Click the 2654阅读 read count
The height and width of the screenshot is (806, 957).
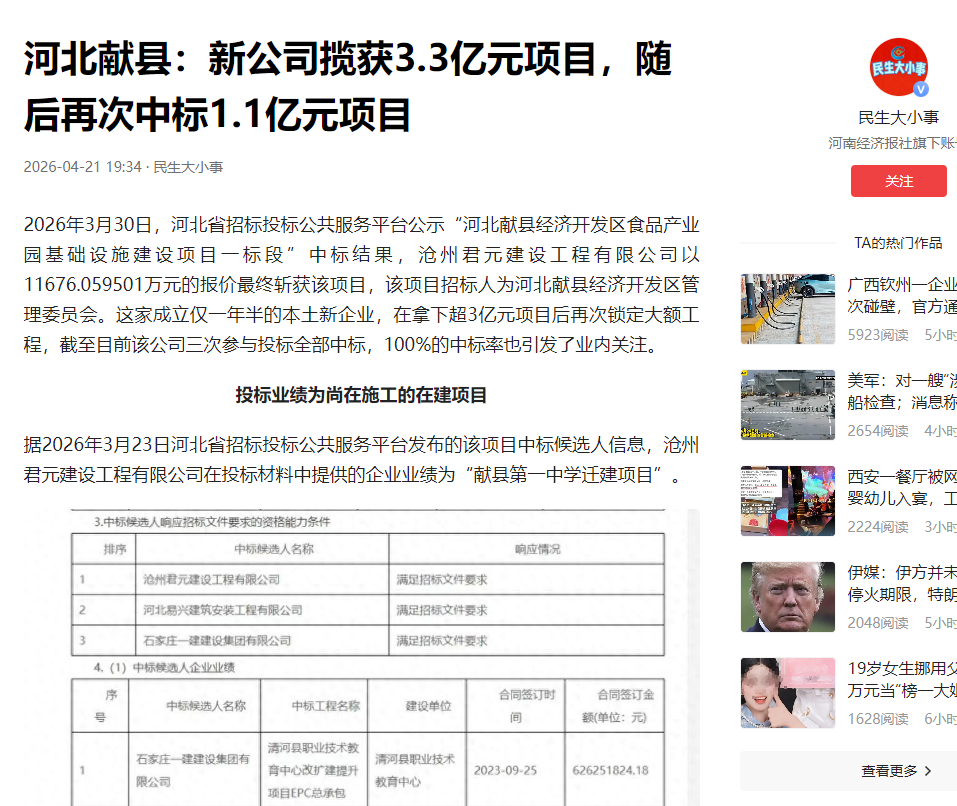pyautogui.click(x=878, y=431)
